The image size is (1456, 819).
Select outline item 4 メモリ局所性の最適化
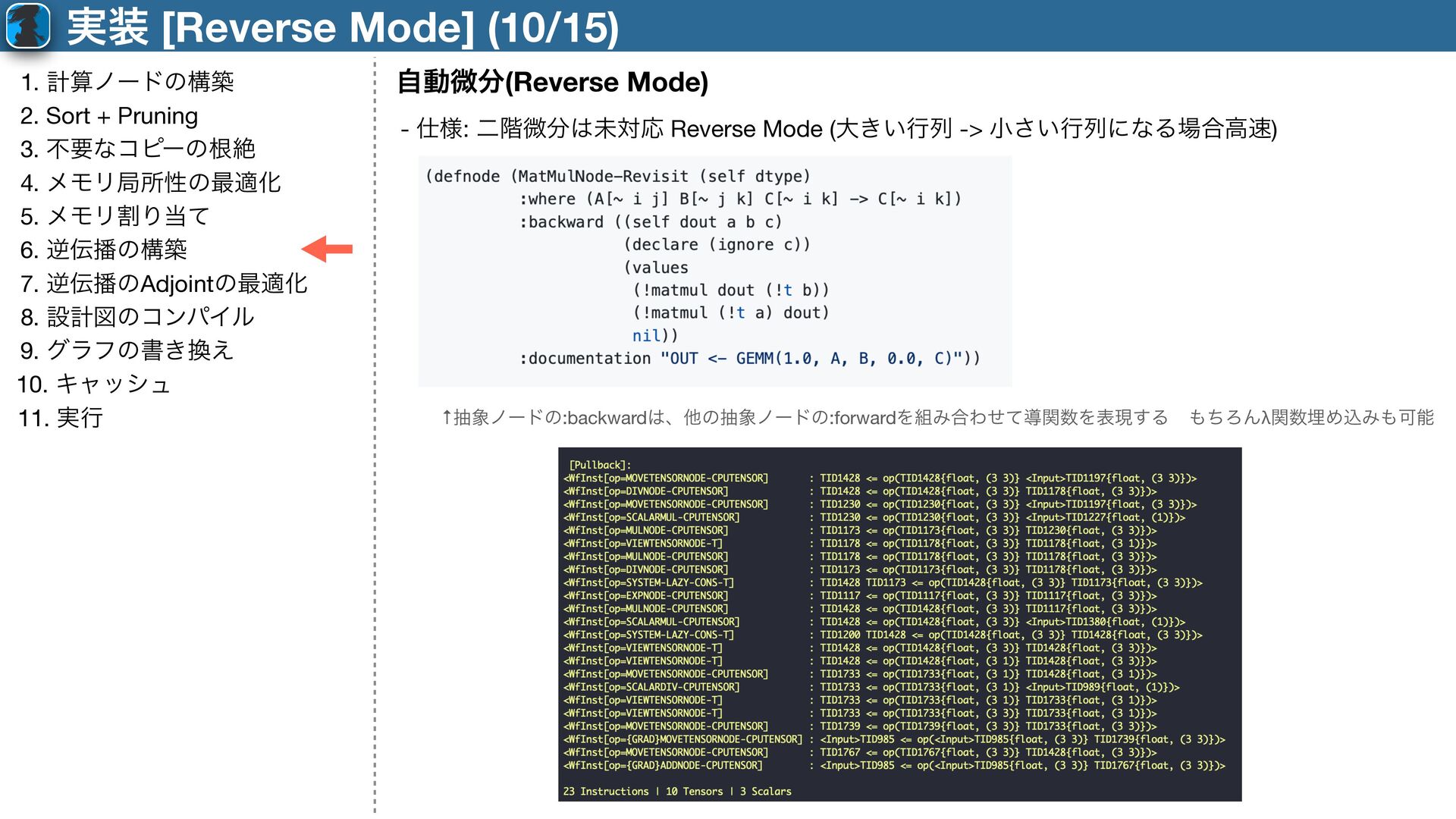pyautogui.click(x=150, y=182)
